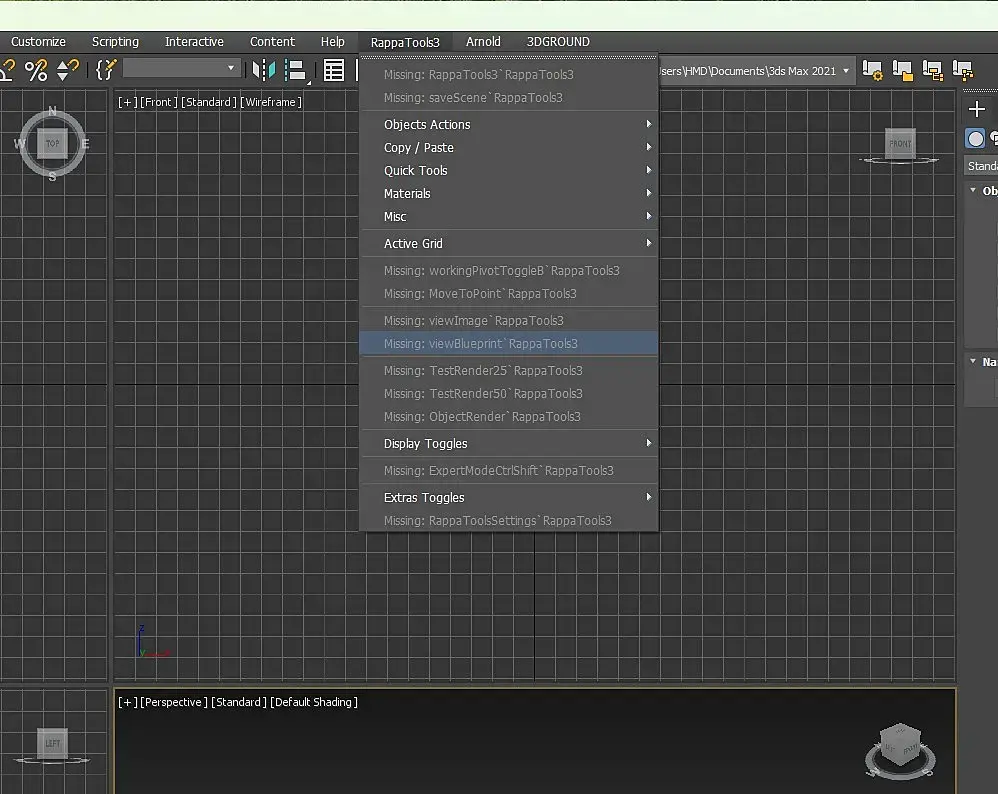The image size is (998, 794).
Task: Open the Customize menu
Action: point(38,41)
